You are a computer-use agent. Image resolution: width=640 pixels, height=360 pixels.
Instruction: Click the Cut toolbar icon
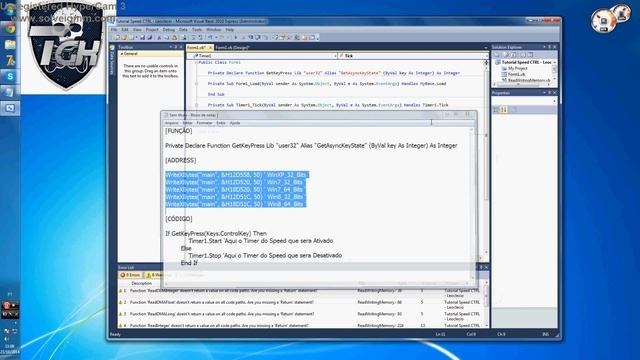[x=160, y=38]
